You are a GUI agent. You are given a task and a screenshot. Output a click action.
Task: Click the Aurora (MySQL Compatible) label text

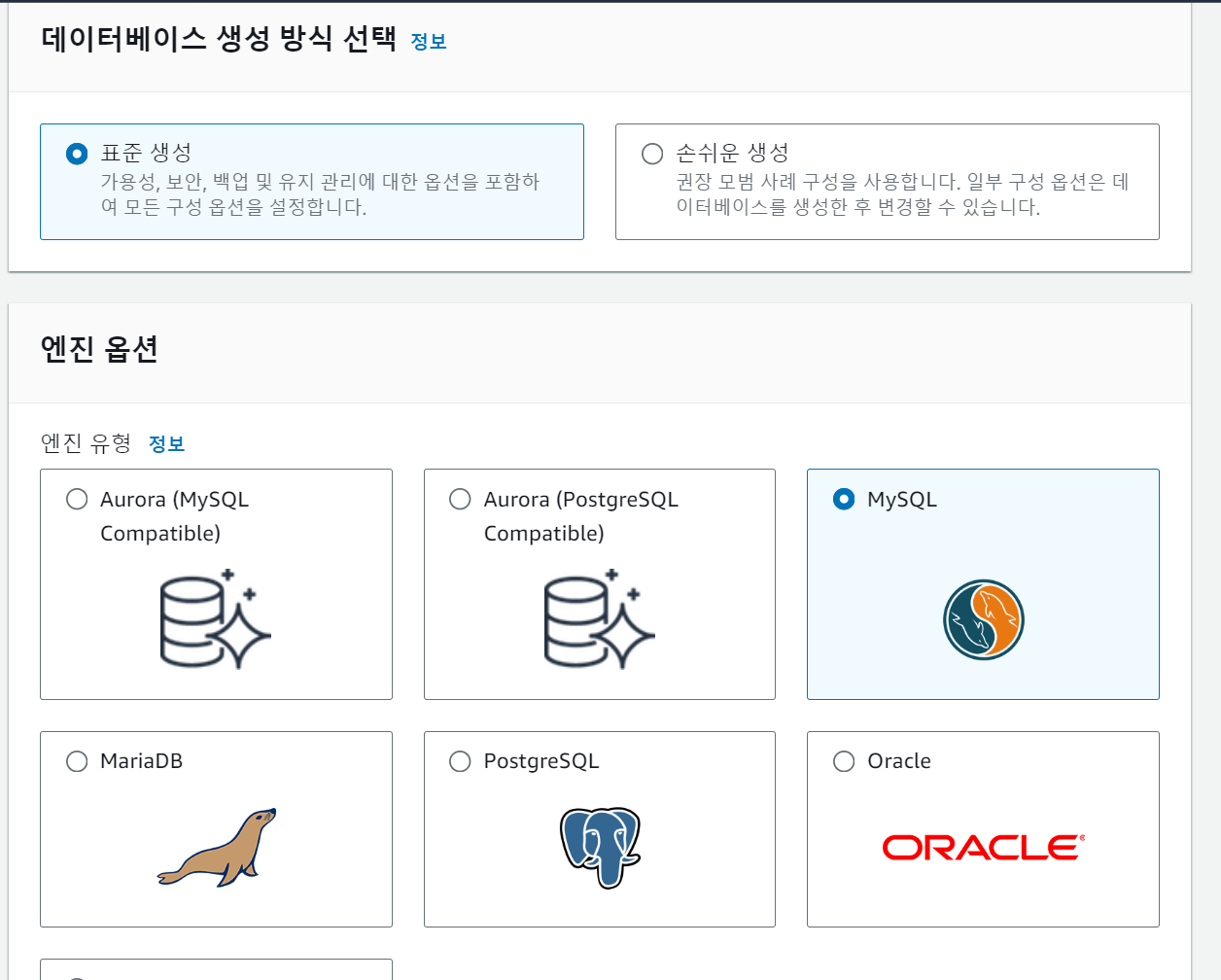[175, 516]
